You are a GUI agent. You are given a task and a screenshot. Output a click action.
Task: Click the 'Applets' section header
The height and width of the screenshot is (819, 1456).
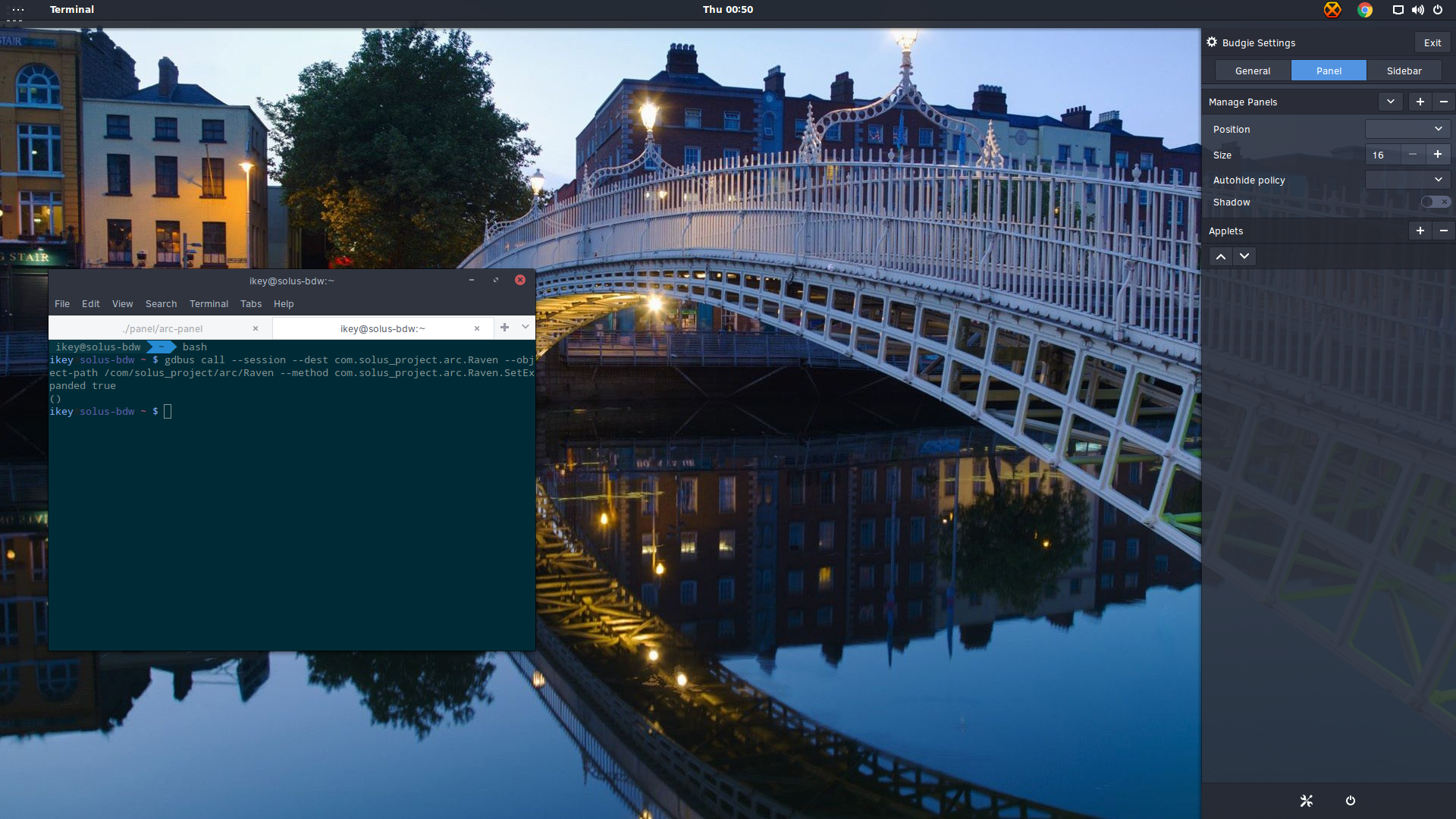[x=1225, y=231]
